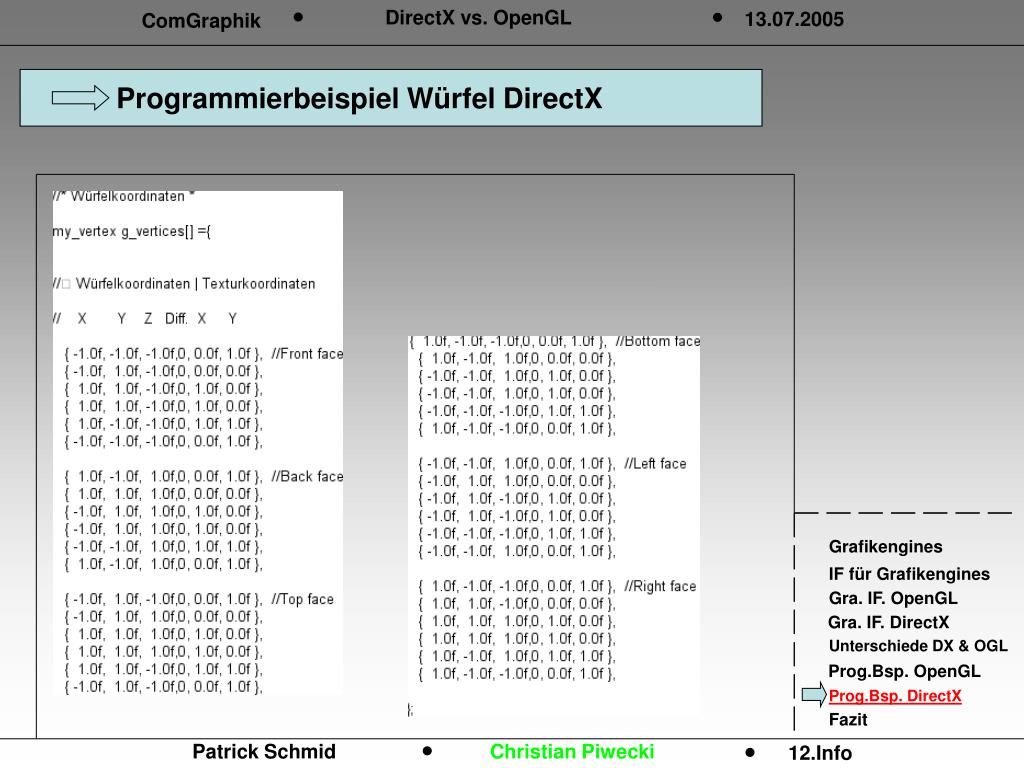Click the Würfelkoordinaten | Texturkoordinaten comment
Viewport: 1024px width, 768px height.
point(195,284)
